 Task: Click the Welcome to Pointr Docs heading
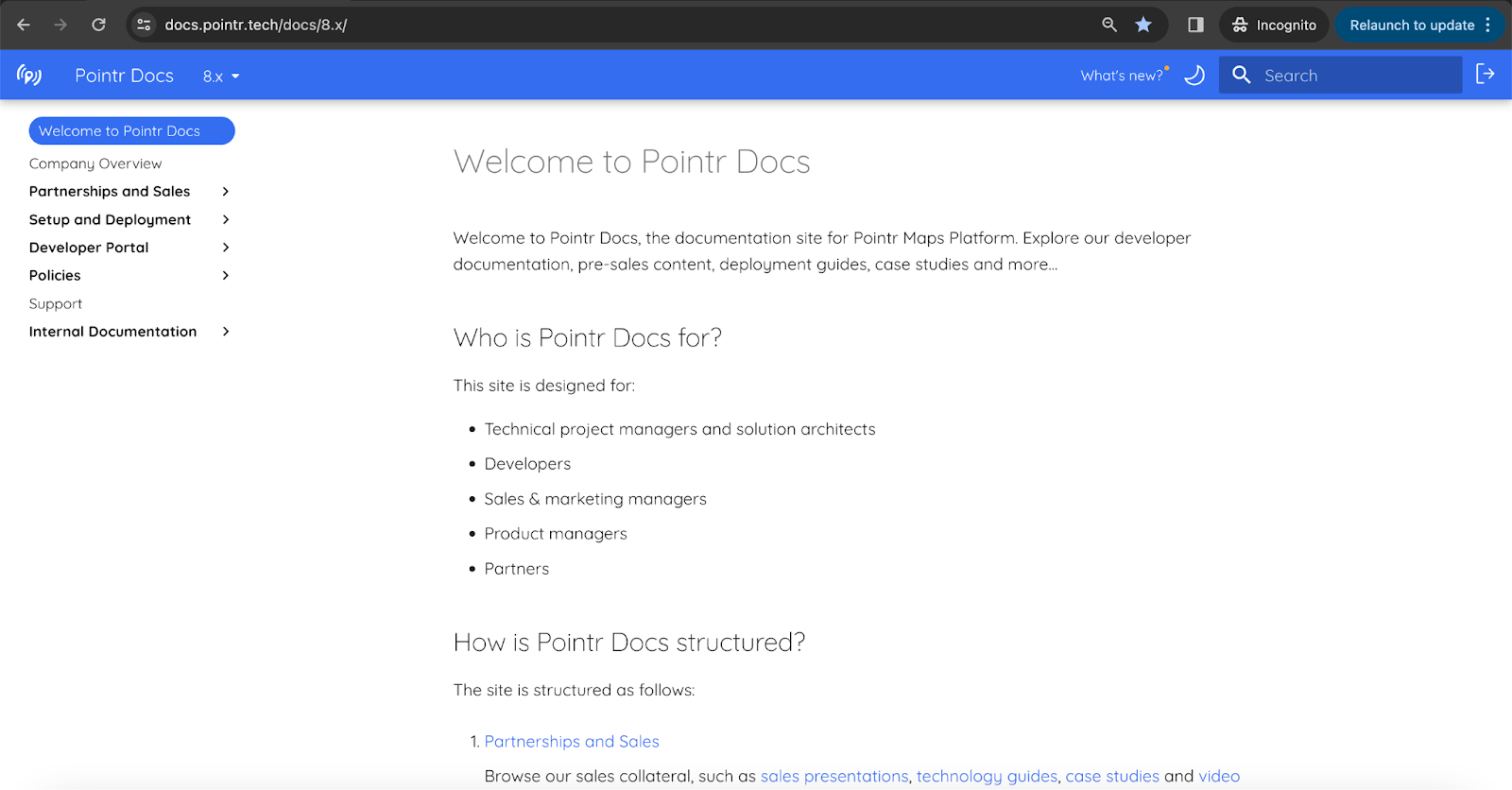pos(631,162)
